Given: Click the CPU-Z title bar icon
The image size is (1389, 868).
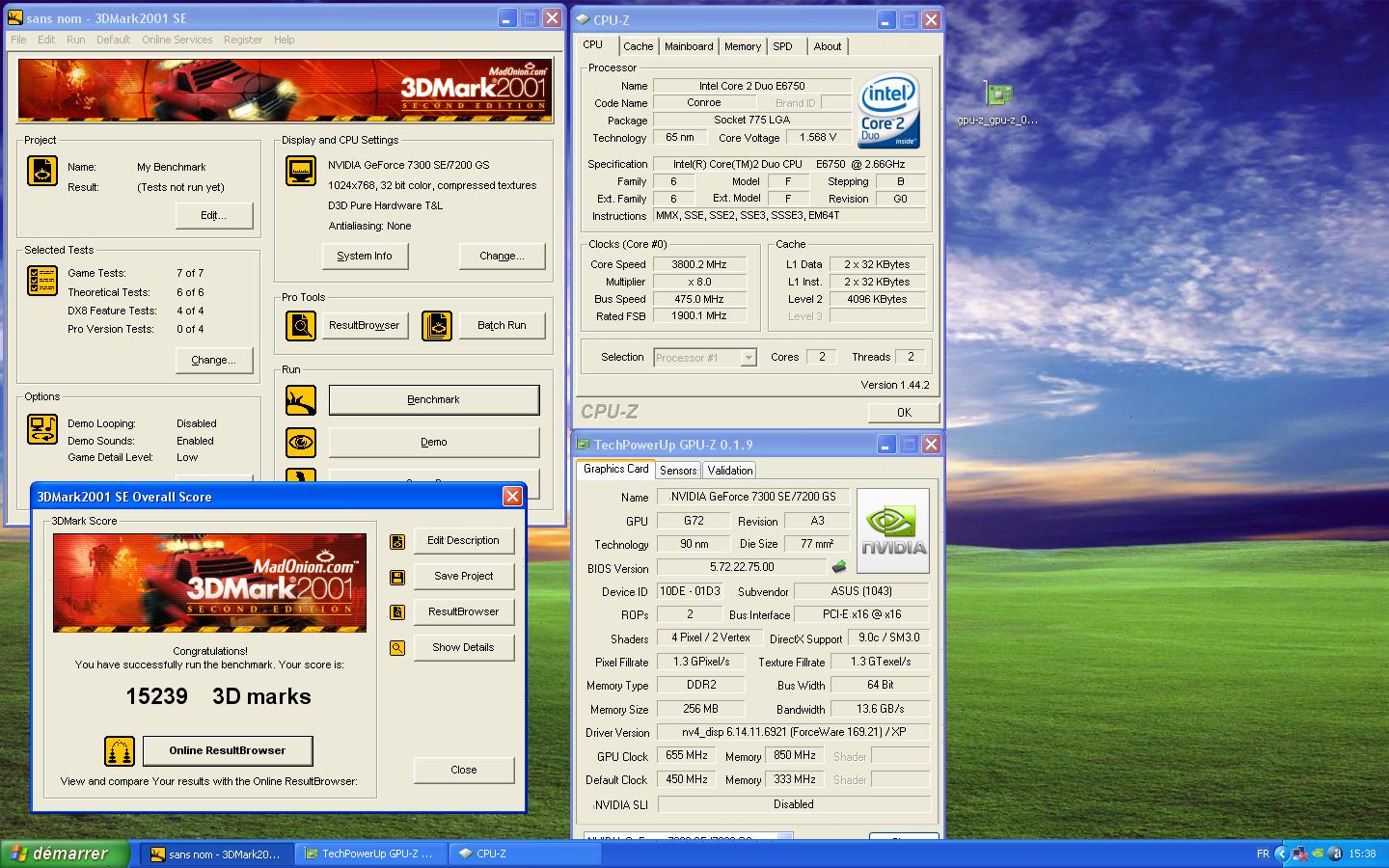Looking at the screenshot, I should [583, 19].
